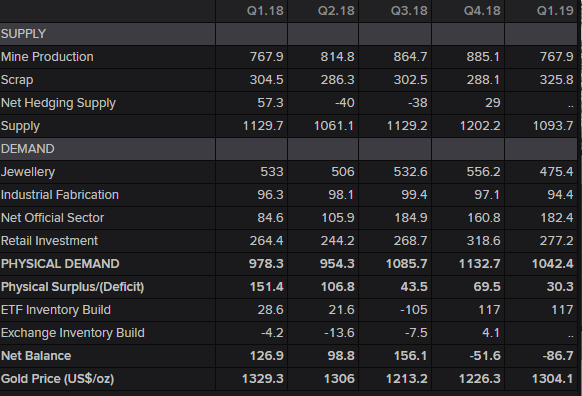The image size is (582, 396).
Task: Select the Q4.18 column header
Action: tap(482, 11)
